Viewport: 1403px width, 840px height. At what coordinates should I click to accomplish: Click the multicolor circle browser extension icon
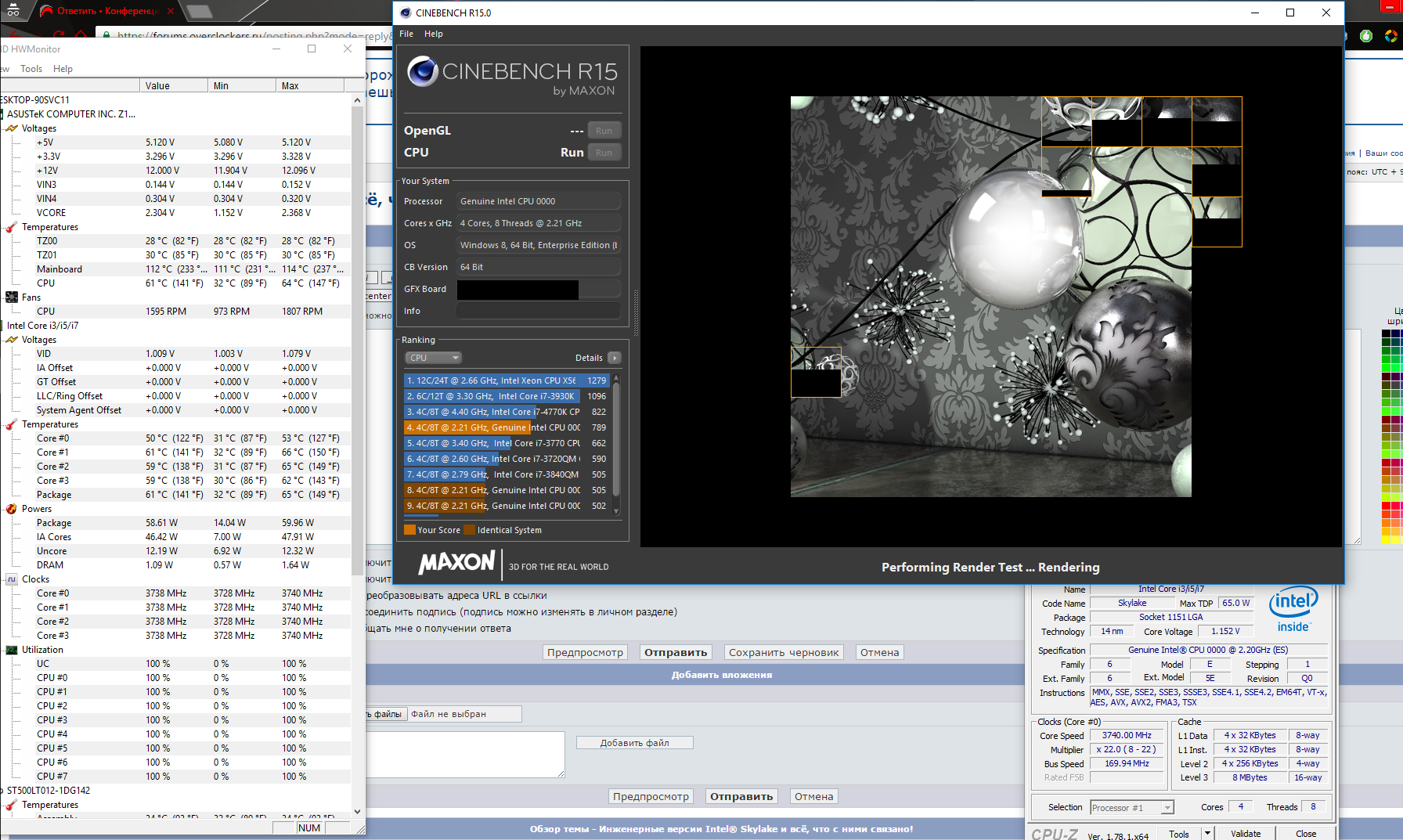tap(1390, 36)
